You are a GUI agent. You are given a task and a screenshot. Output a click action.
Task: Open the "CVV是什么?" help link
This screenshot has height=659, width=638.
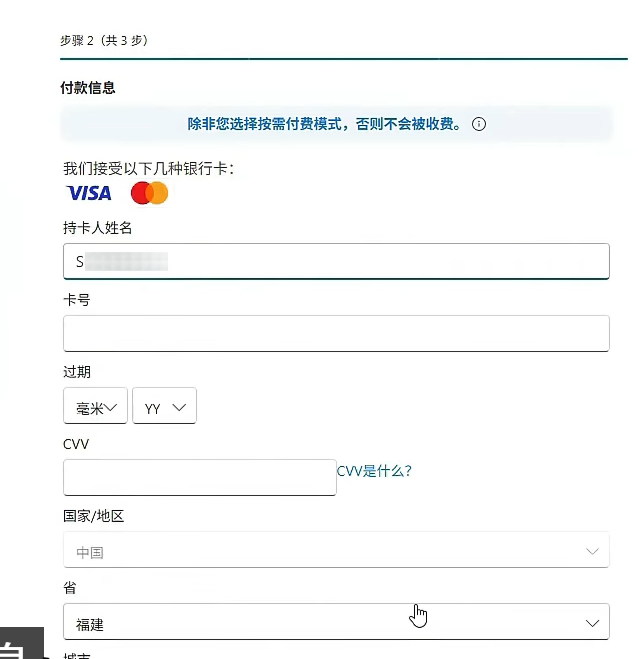tap(374, 470)
